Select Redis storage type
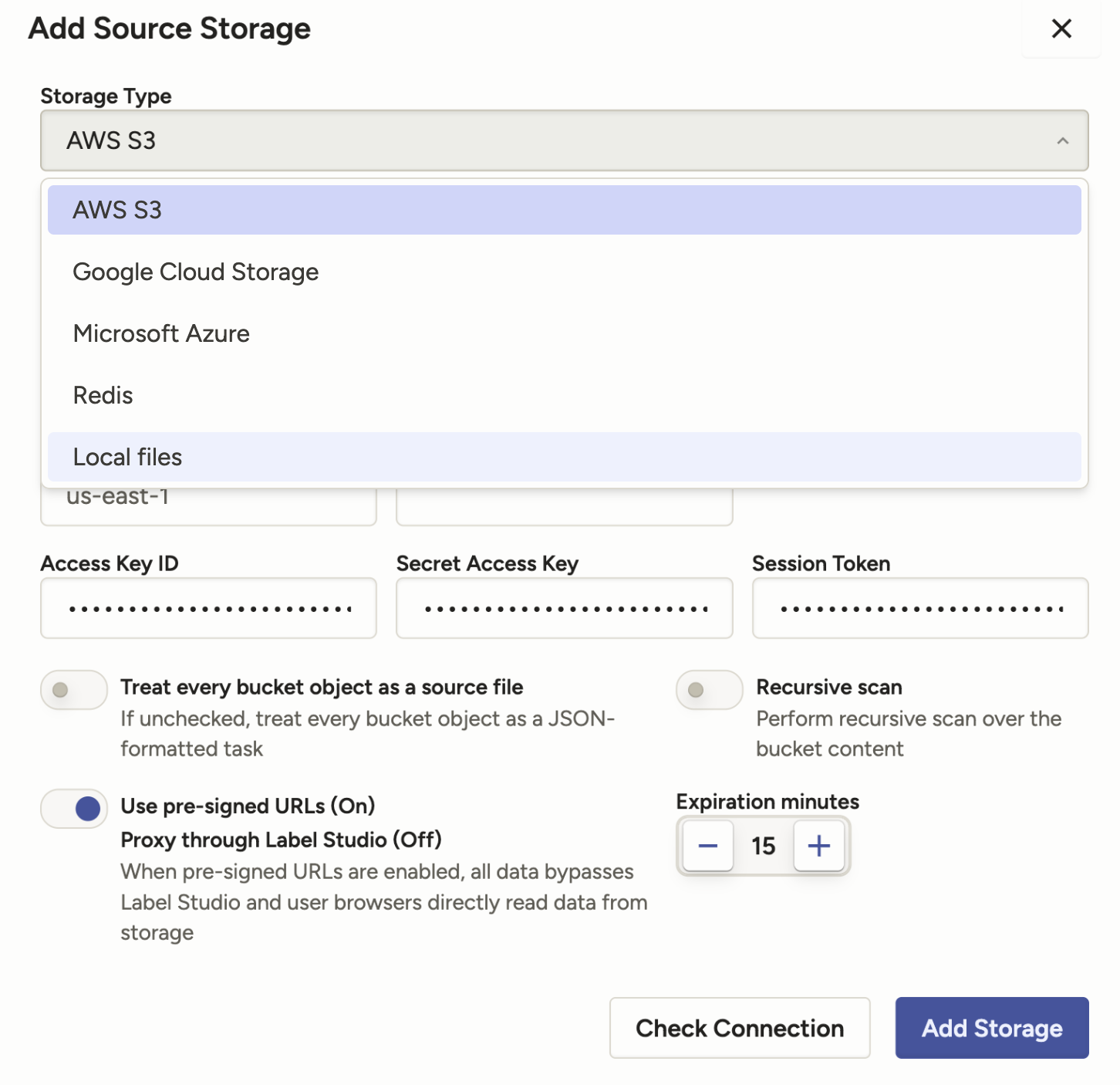1120x1085 pixels. 564,395
